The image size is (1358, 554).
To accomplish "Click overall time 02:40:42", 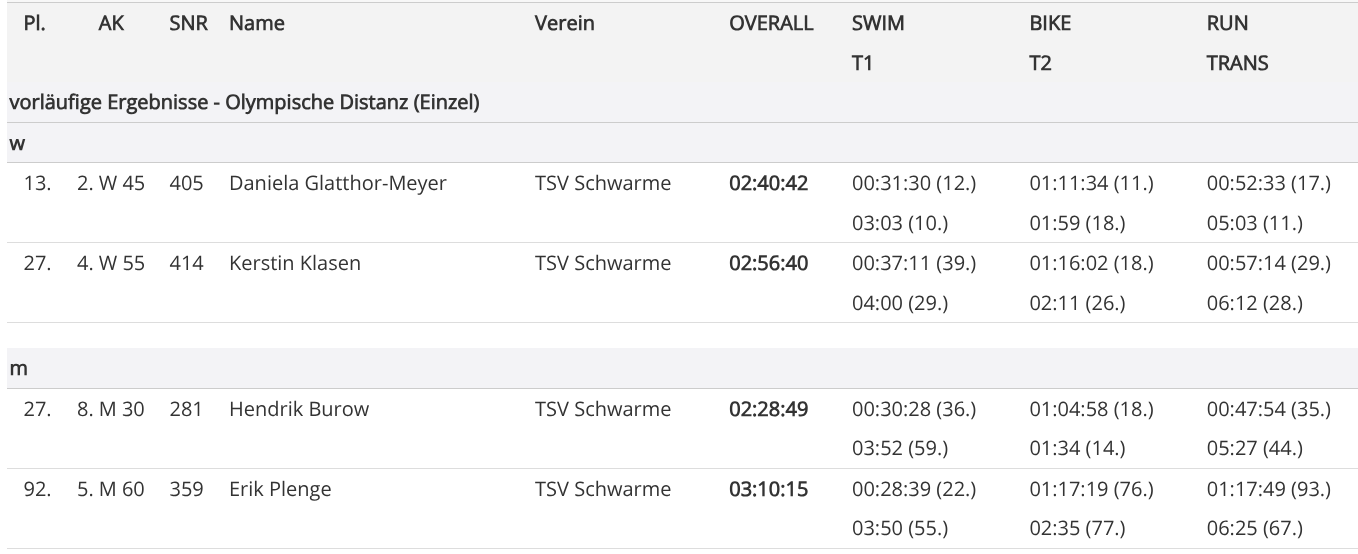I will [769, 183].
